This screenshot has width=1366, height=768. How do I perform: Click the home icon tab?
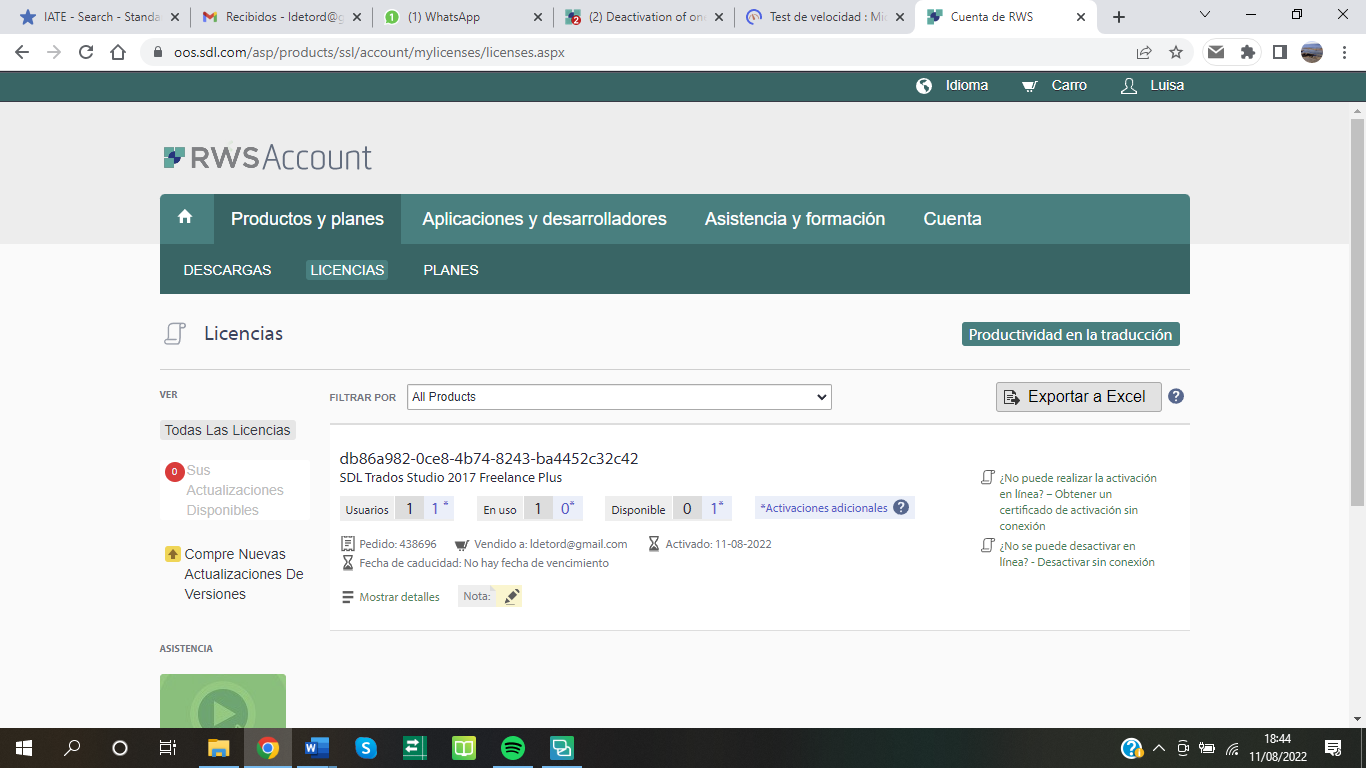tap(186, 218)
